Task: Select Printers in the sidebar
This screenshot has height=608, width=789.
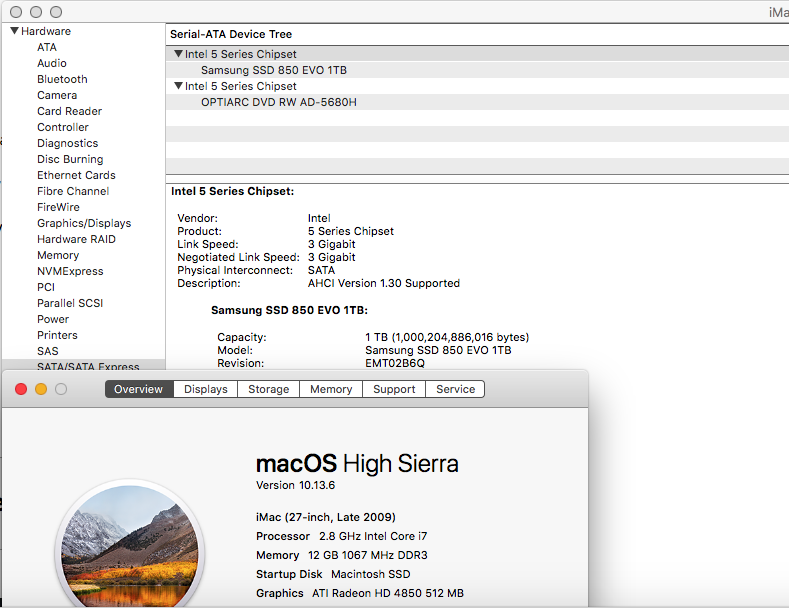Action: tap(57, 335)
